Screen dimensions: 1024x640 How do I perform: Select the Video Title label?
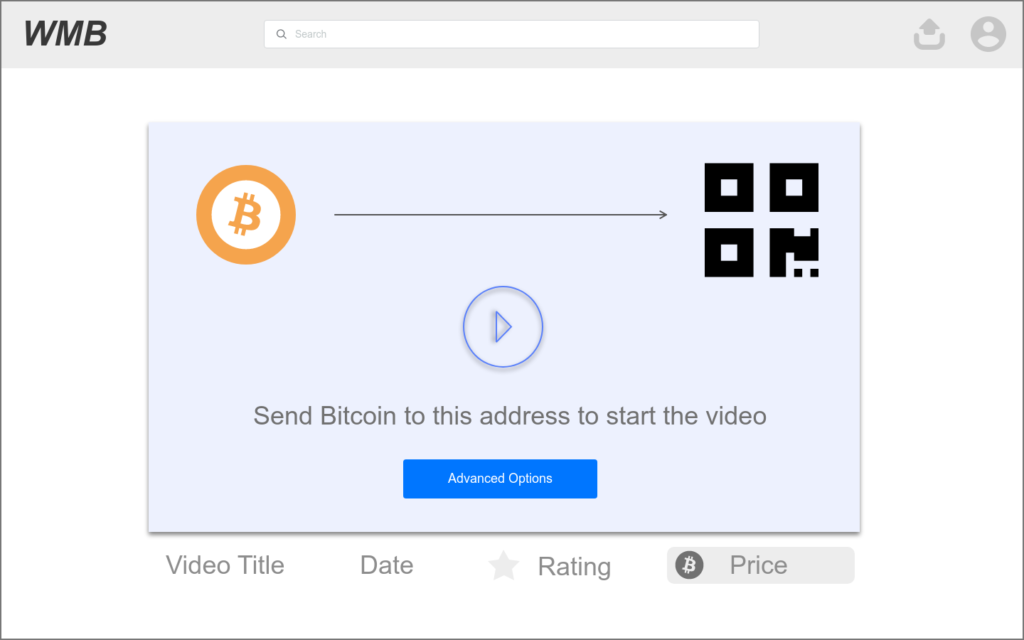pos(225,565)
